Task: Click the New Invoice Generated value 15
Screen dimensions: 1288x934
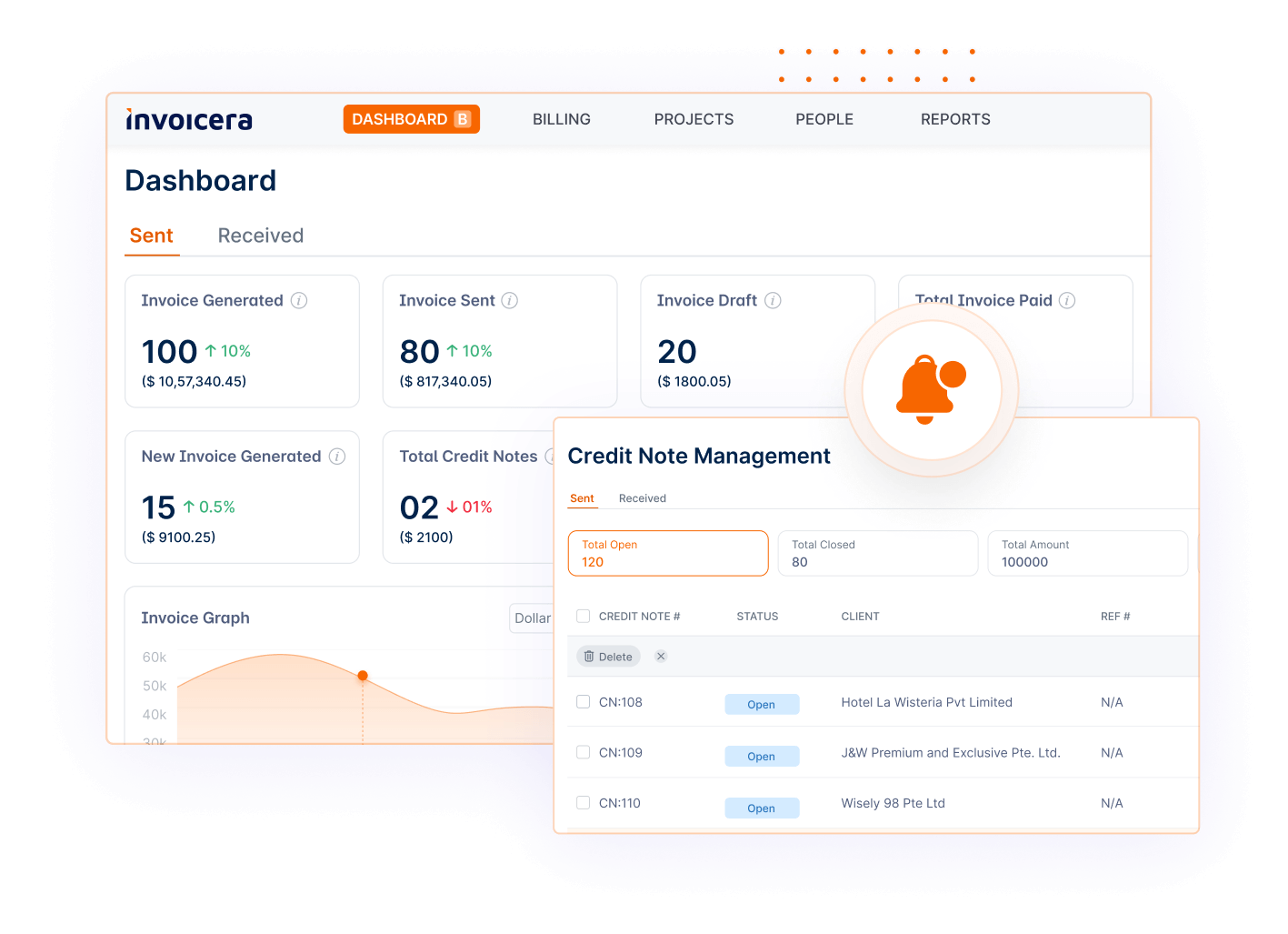Action: [x=158, y=507]
